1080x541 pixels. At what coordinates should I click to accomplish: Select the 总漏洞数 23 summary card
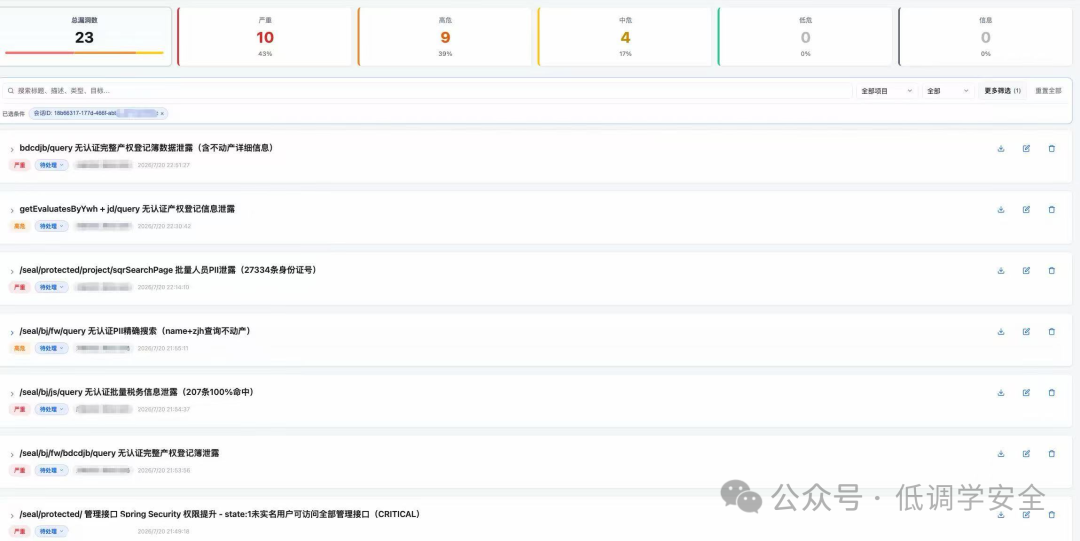coord(85,37)
